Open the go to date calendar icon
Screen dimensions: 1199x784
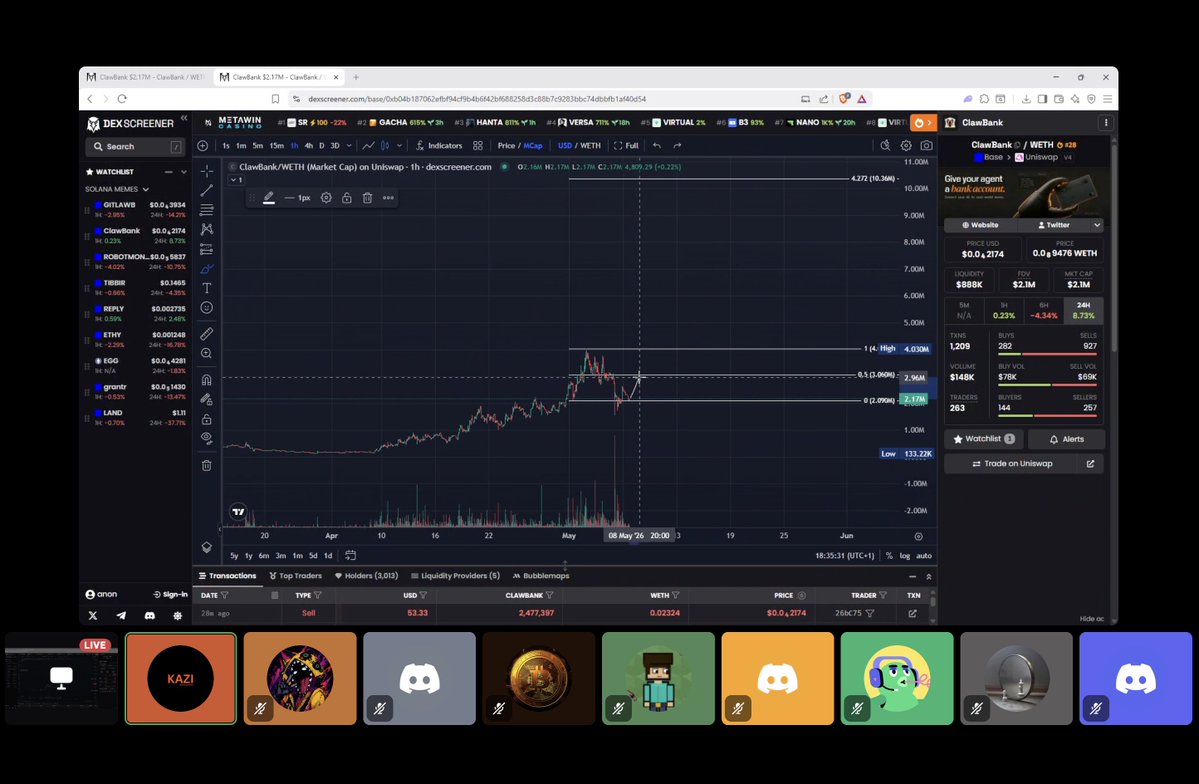350,555
